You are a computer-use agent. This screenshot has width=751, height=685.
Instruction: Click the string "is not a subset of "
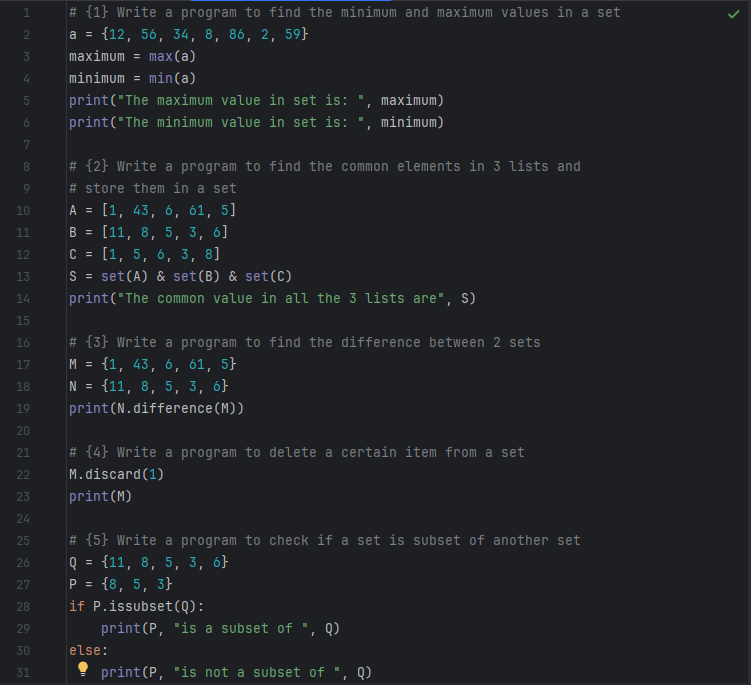click(x=257, y=673)
